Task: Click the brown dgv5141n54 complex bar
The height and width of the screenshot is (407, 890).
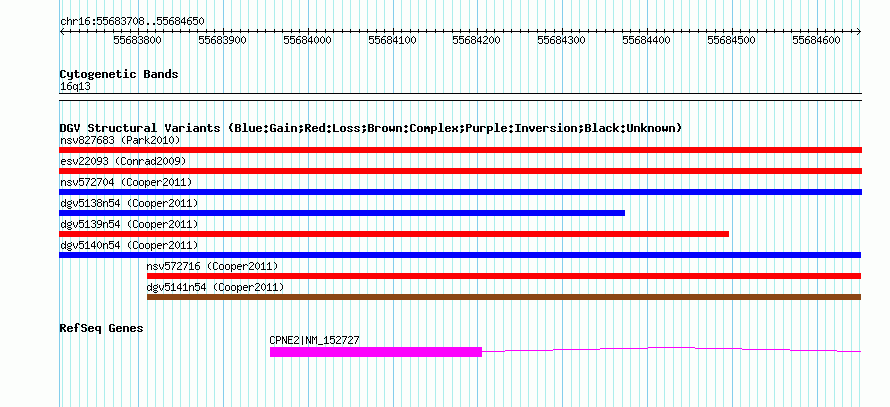Action: pyautogui.click(x=504, y=297)
